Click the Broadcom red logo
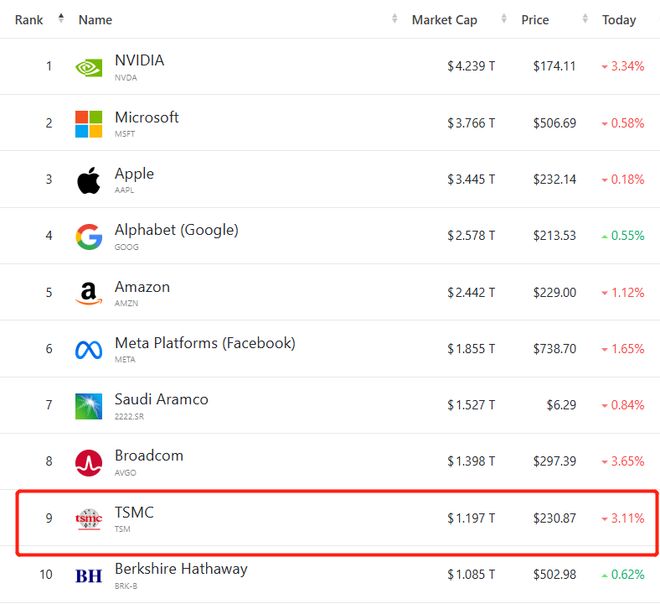 pos(88,463)
